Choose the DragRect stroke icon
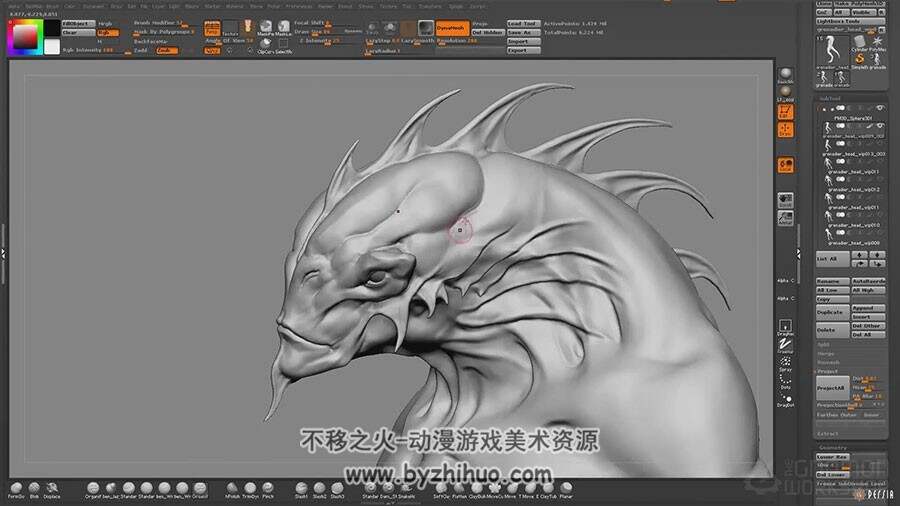900x506 pixels. tap(785, 327)
